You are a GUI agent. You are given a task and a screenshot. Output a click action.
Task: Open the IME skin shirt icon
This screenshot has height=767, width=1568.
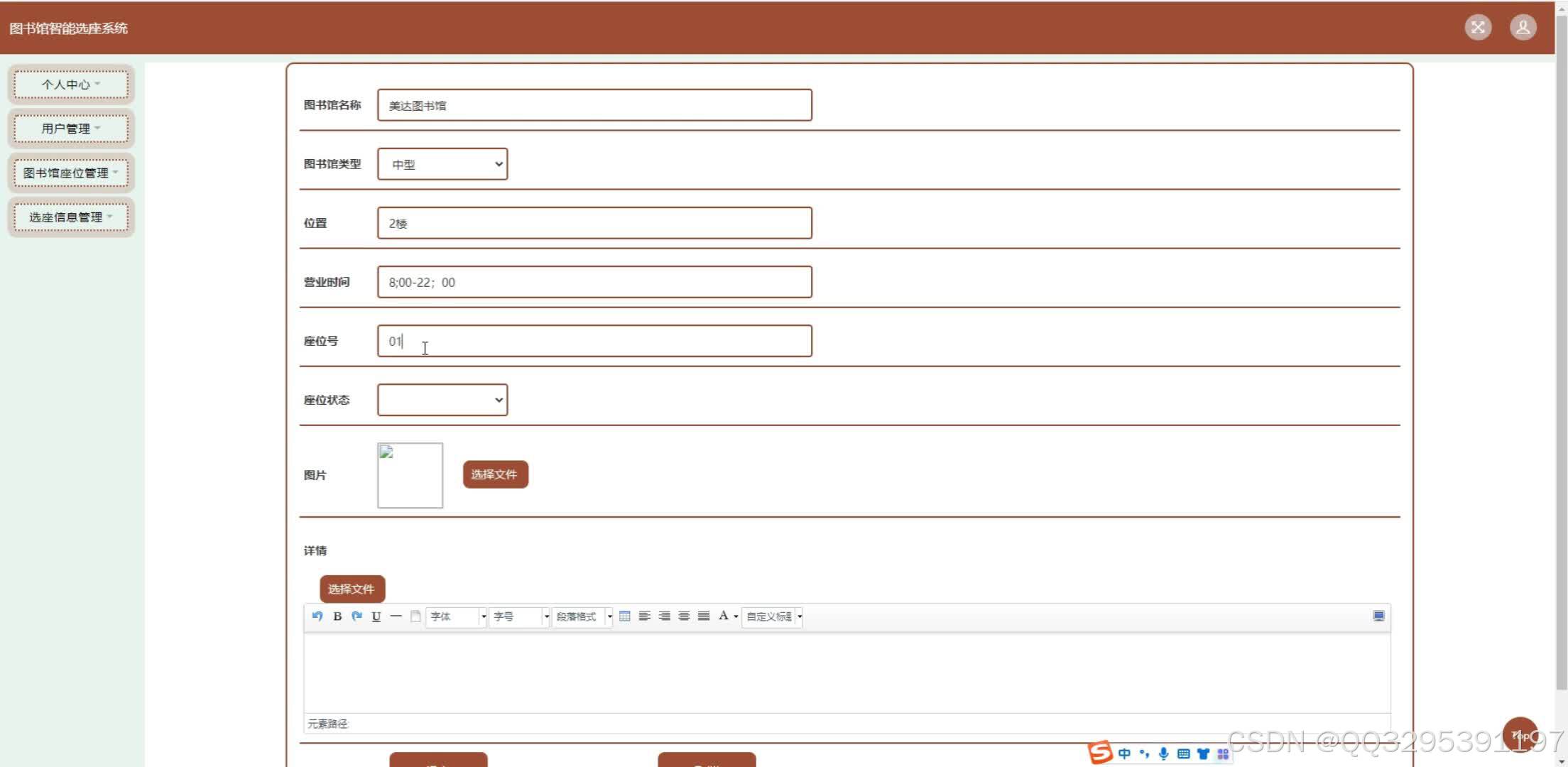(x=1203, y=754)
